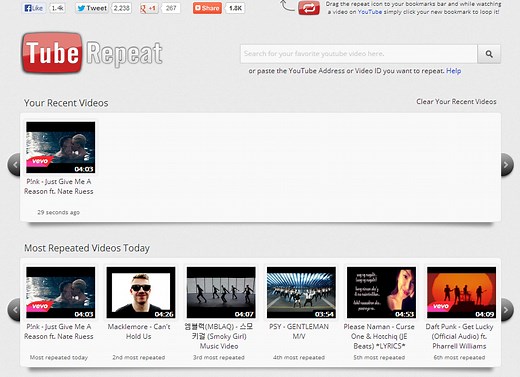Click the magnifier search button
The width and height of the screenshot is (520, 377).
coord(489,54)
